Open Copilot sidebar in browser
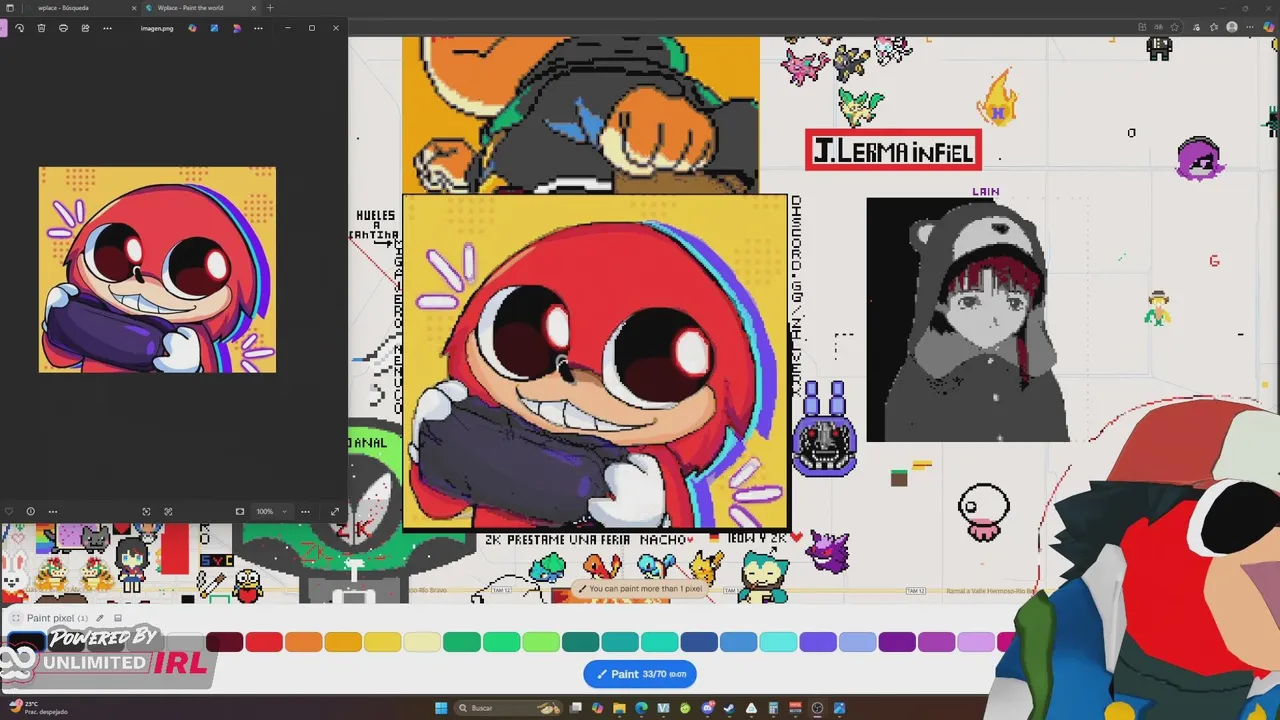 [x=1269, y=27]
